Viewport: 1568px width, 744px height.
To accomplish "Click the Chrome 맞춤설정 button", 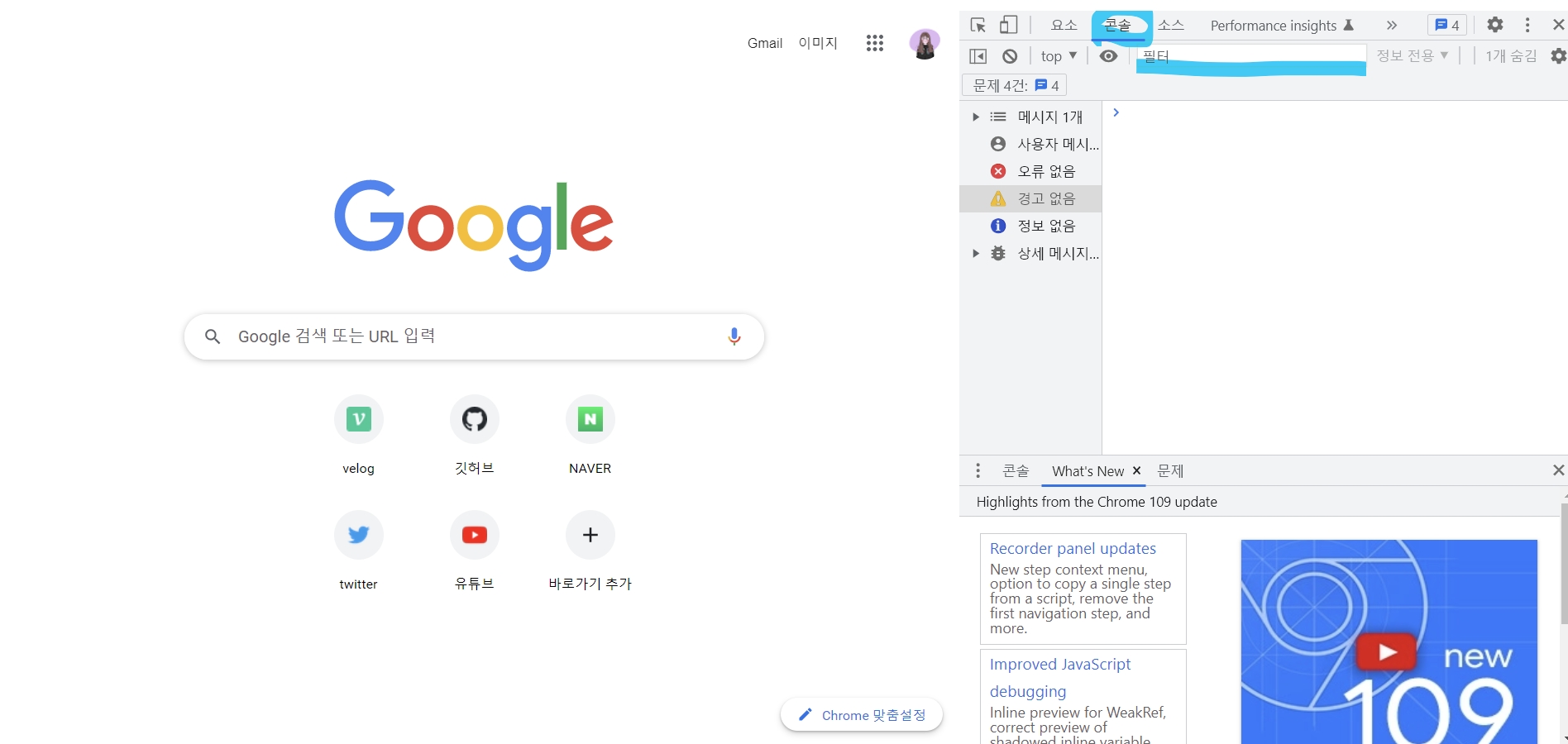I will (862, 715).
